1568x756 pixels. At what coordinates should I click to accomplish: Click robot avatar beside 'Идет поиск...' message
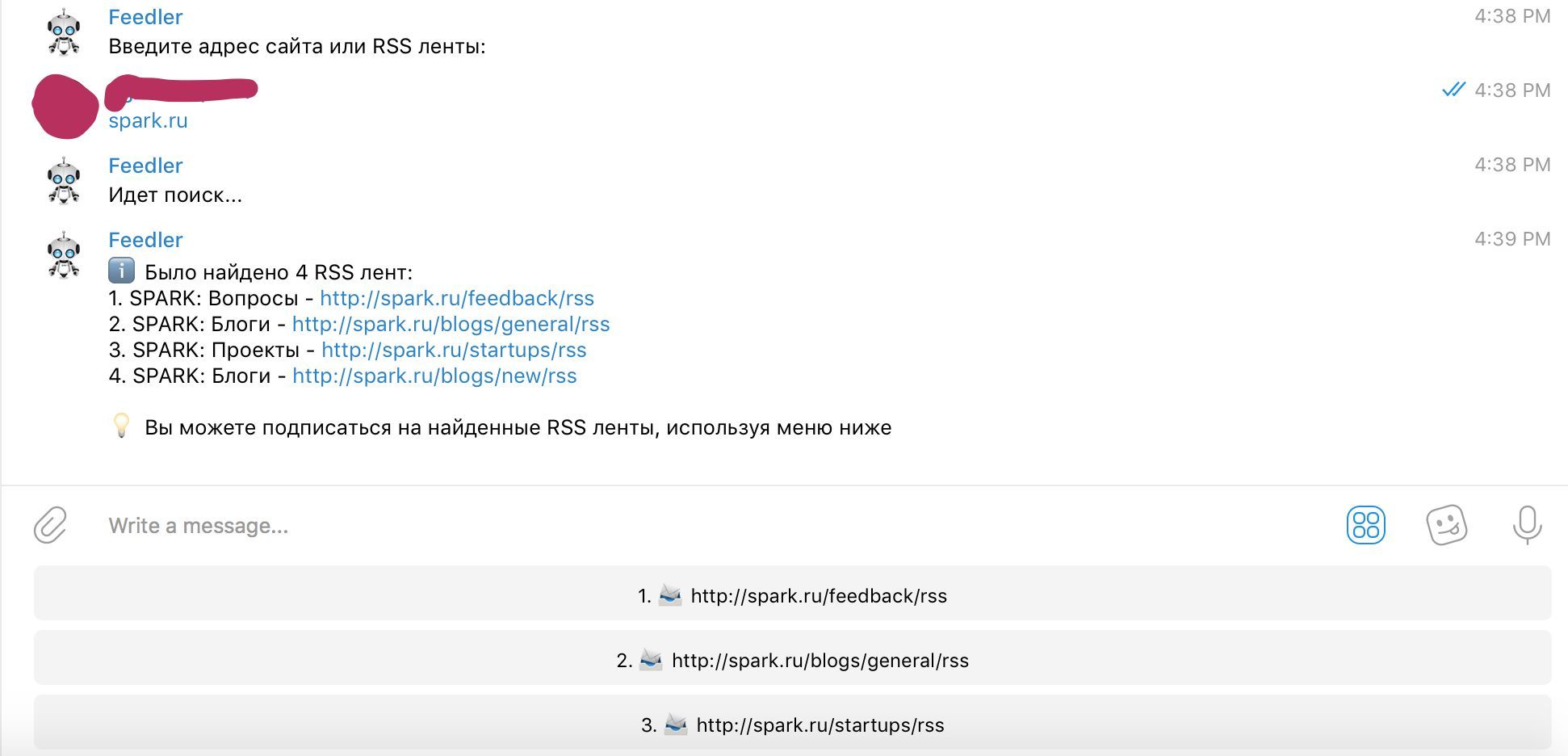(64, 181)
